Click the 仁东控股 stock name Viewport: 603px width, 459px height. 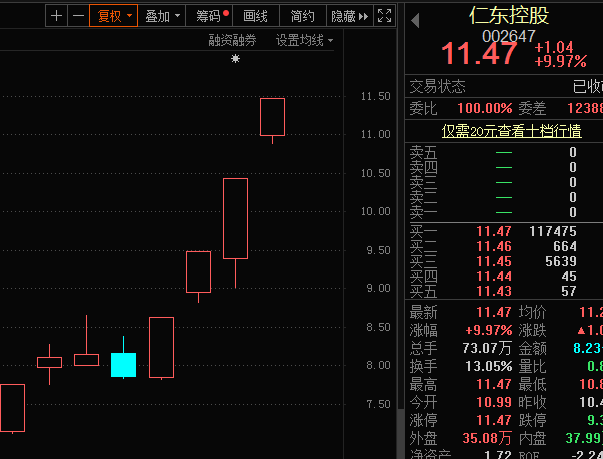(509, 15)
